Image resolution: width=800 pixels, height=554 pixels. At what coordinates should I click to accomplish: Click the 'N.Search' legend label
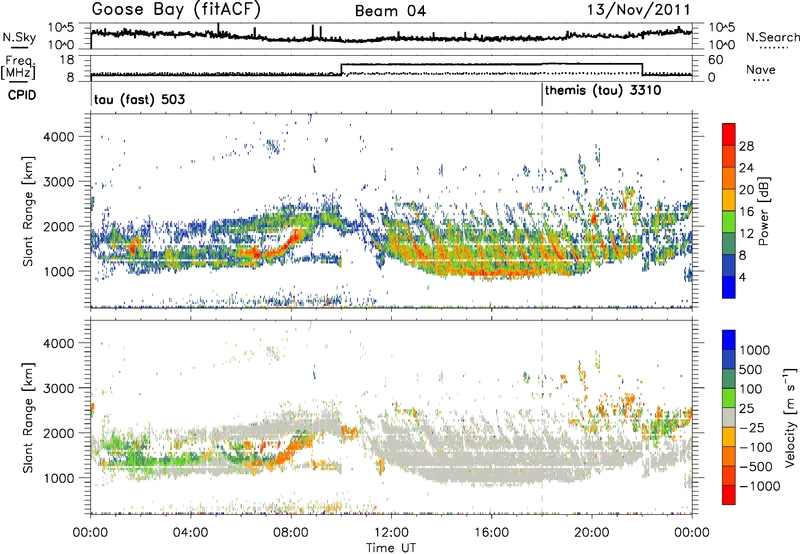(x=772, y=37)
